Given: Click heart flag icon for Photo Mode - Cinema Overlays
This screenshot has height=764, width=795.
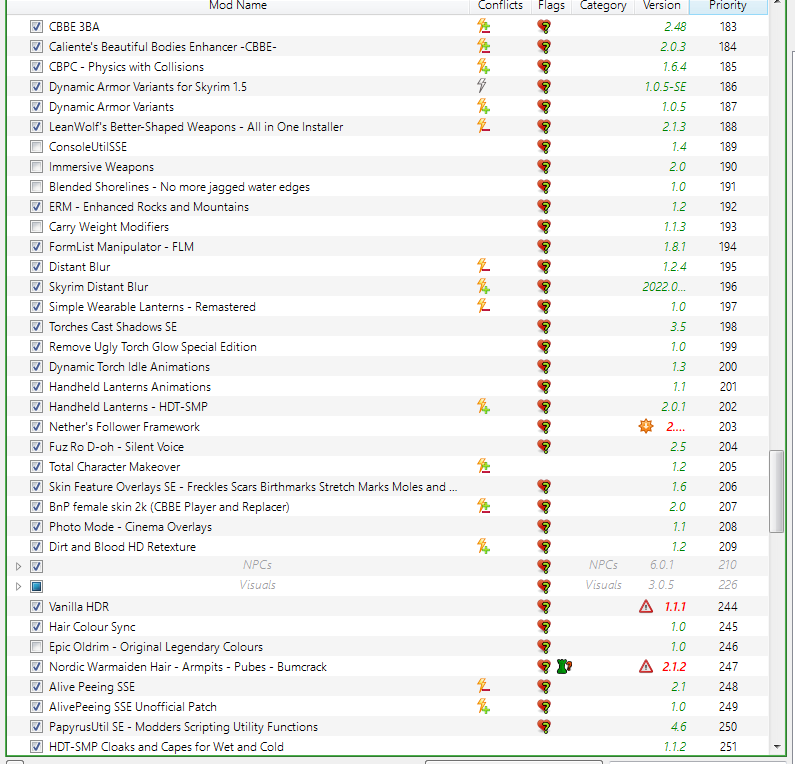Looking at the screenshot, I should pyautogui.click(x=544, y=527).
